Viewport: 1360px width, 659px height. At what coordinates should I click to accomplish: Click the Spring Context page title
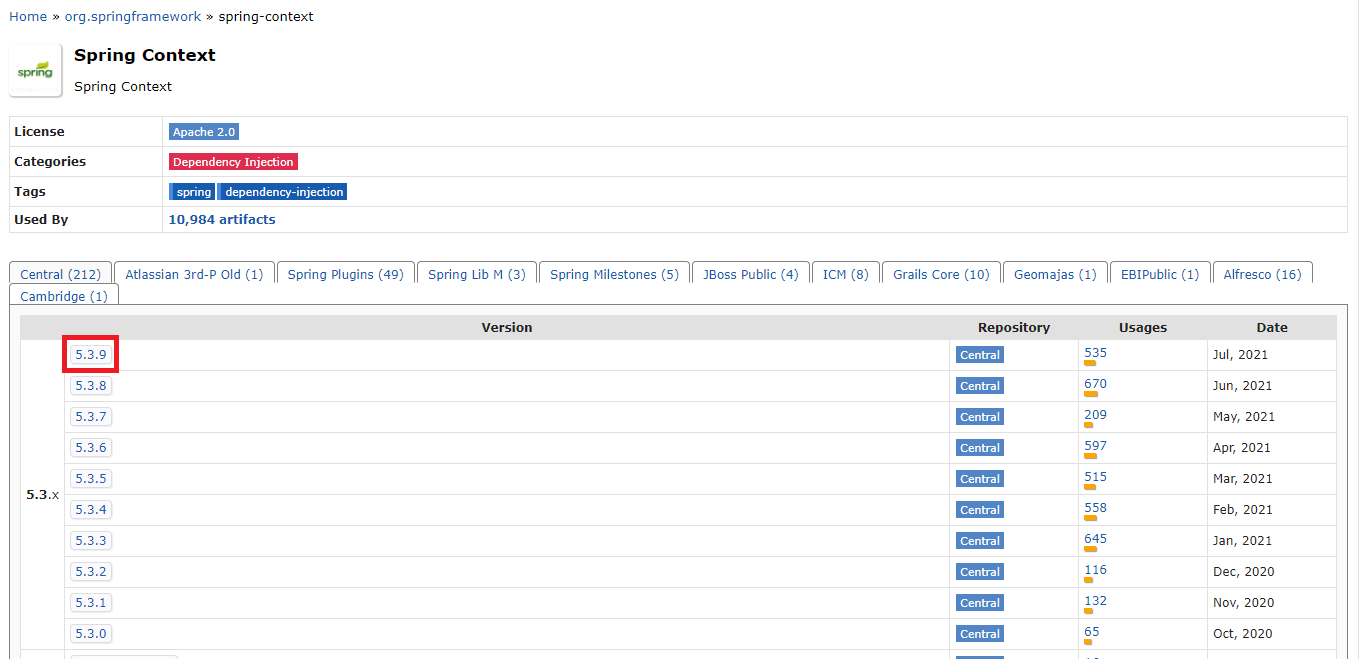click(145, 55)
